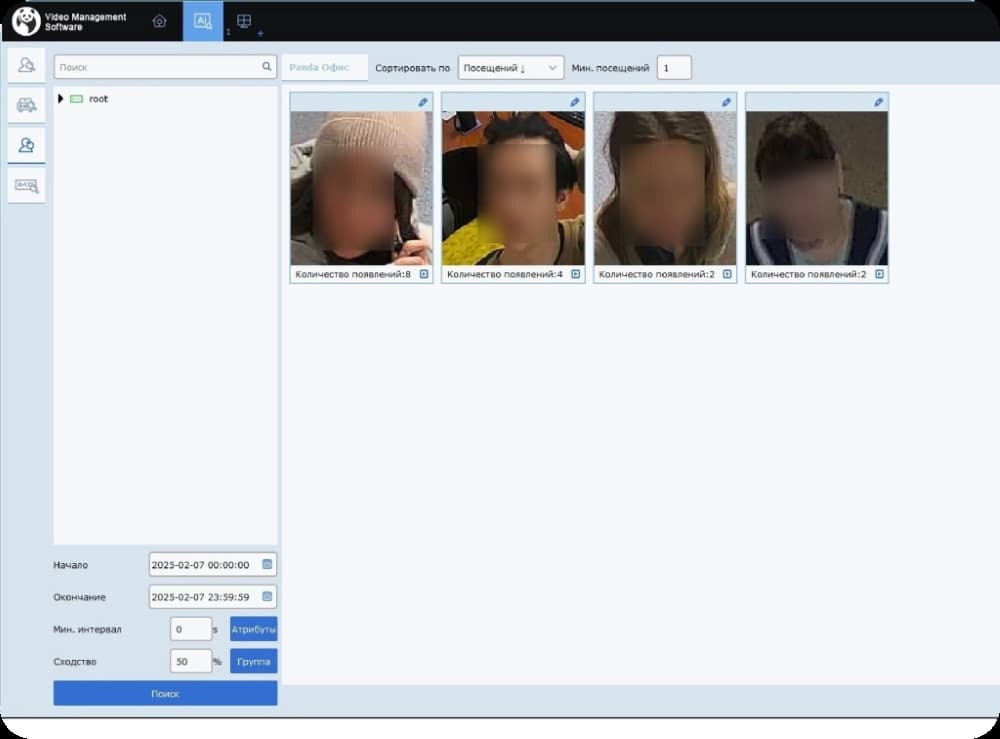Open the face search sidebar icon
The width and height of the screenshot is (1000, 739).
[27, 65]
